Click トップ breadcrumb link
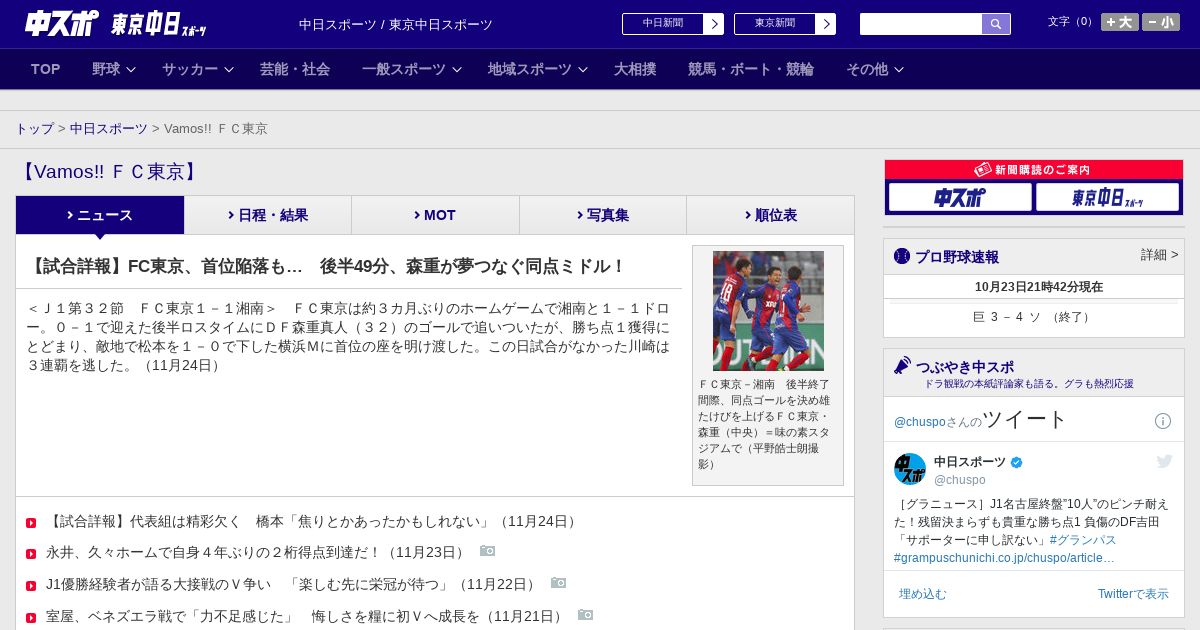This screenshot has height=630, width=1200. click(x=35, y=129)
